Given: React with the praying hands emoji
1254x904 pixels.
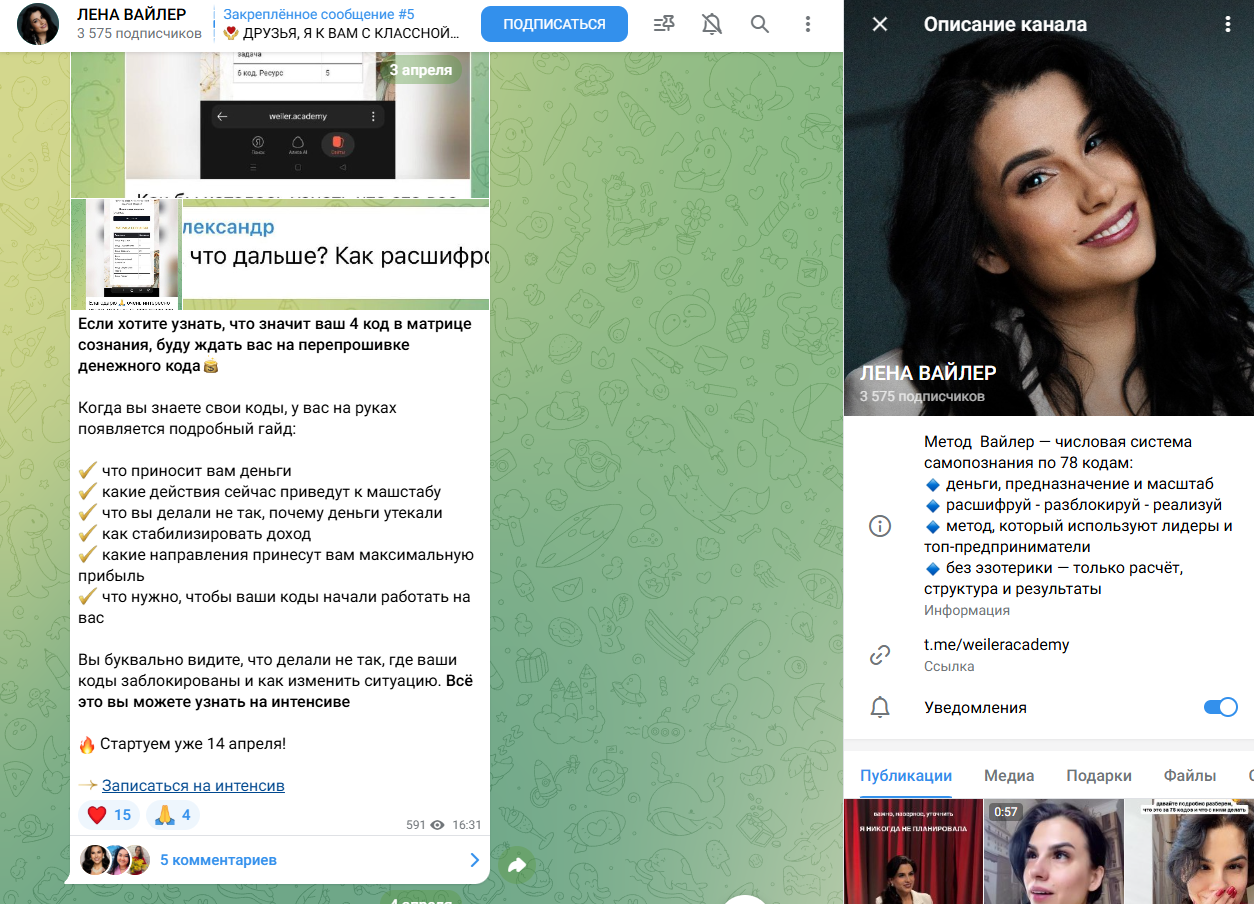Looking at the screenshot, I should pos(171,815).
